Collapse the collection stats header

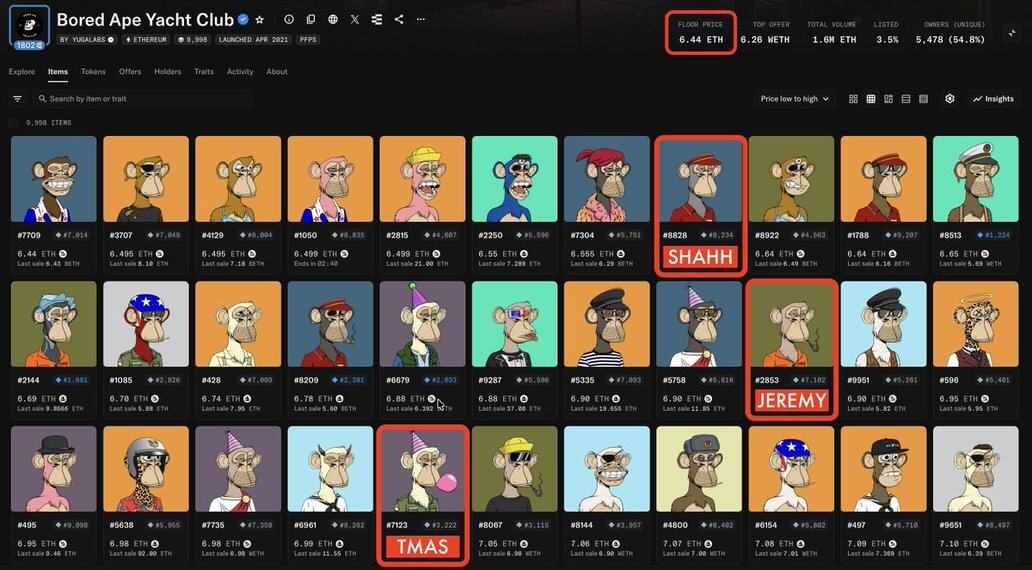coord(1011,33)
